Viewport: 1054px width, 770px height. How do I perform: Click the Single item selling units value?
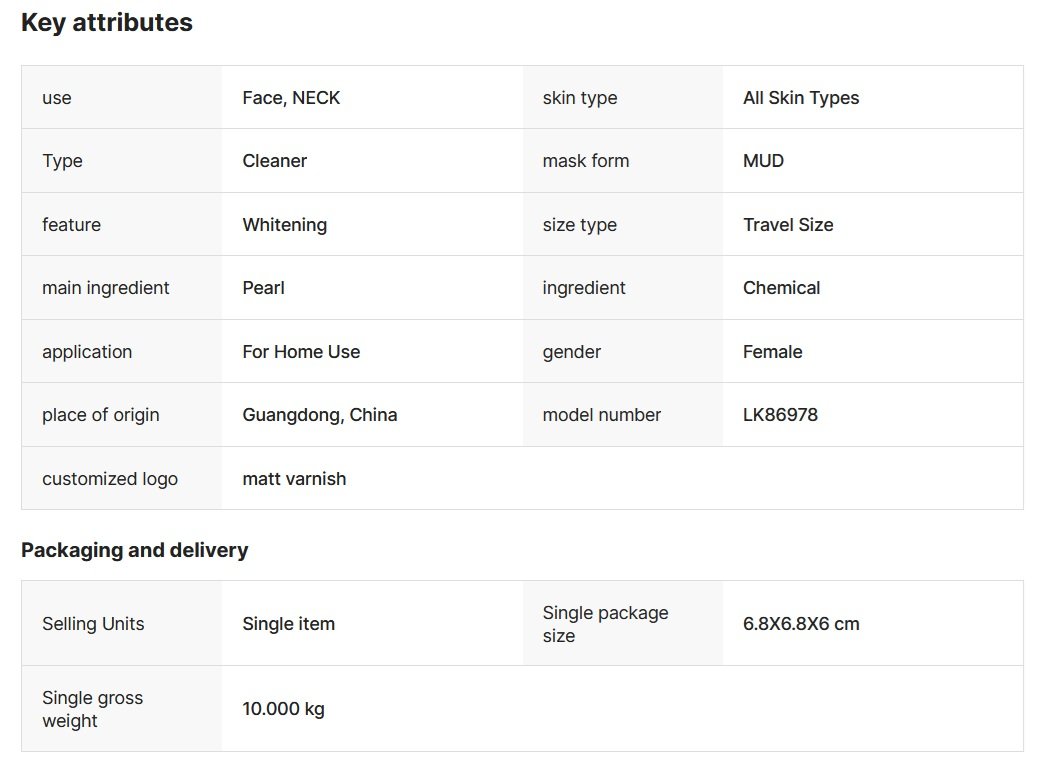(289, 624)
